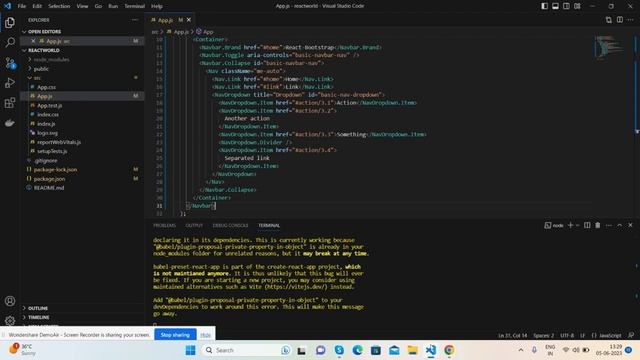Open the Explorer view in activity bar
640x360 pixels.
[x=10, y=22]
